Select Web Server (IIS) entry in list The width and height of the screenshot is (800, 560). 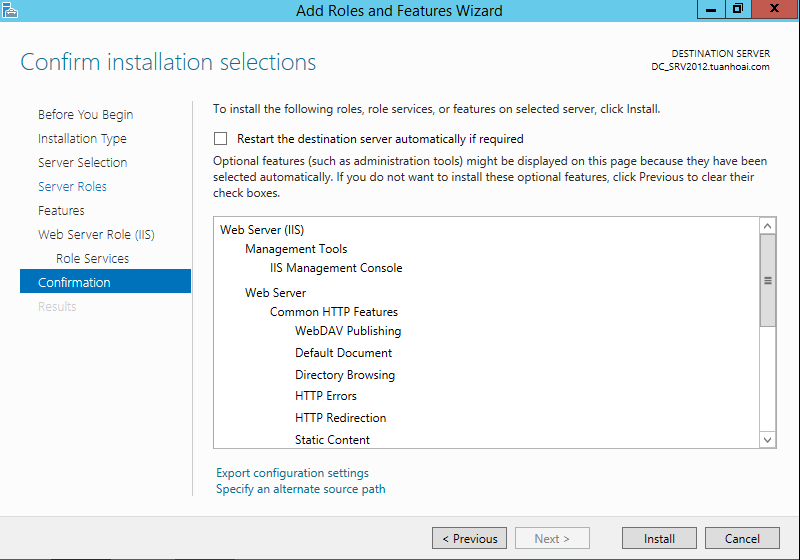point(262,230)
